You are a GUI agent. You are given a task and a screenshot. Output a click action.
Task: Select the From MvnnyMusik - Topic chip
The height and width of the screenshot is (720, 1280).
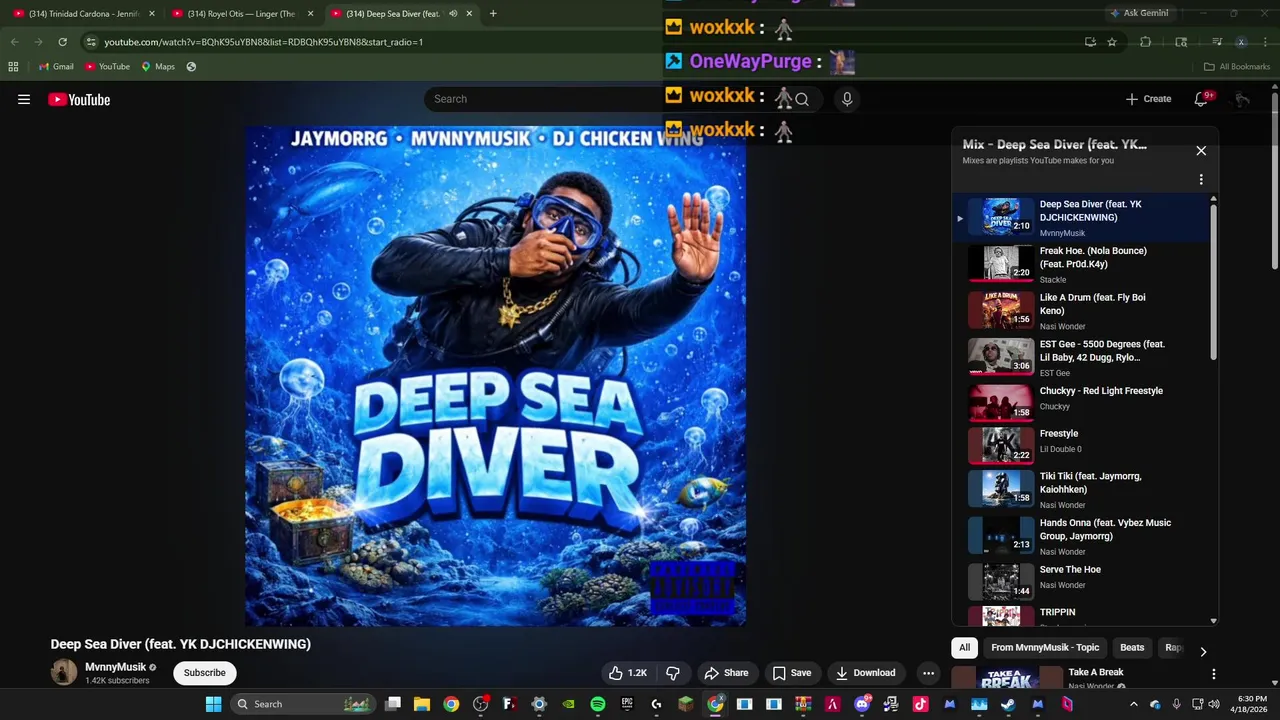coord(1045,648)
